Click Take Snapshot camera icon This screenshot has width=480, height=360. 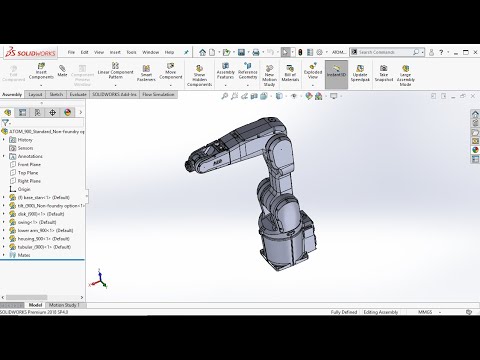pos(384,68)
